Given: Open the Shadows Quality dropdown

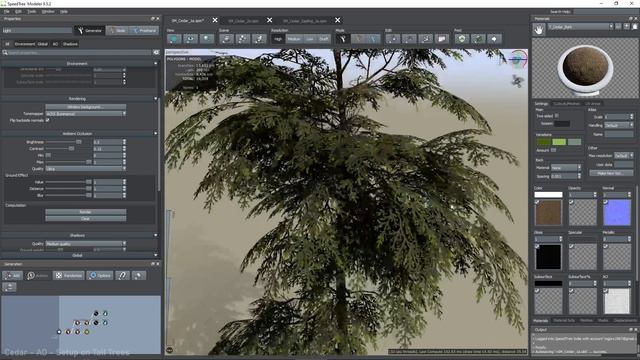Looking at the screenshot, I should pos(85,244).
